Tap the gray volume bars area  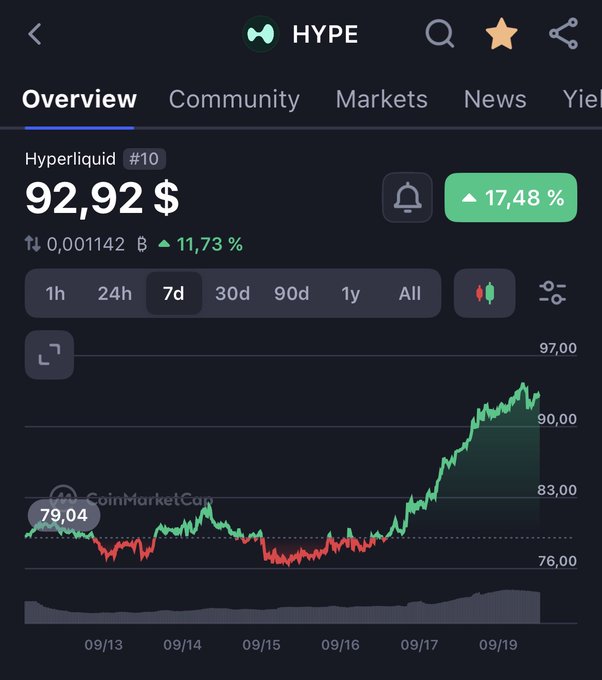282,607
